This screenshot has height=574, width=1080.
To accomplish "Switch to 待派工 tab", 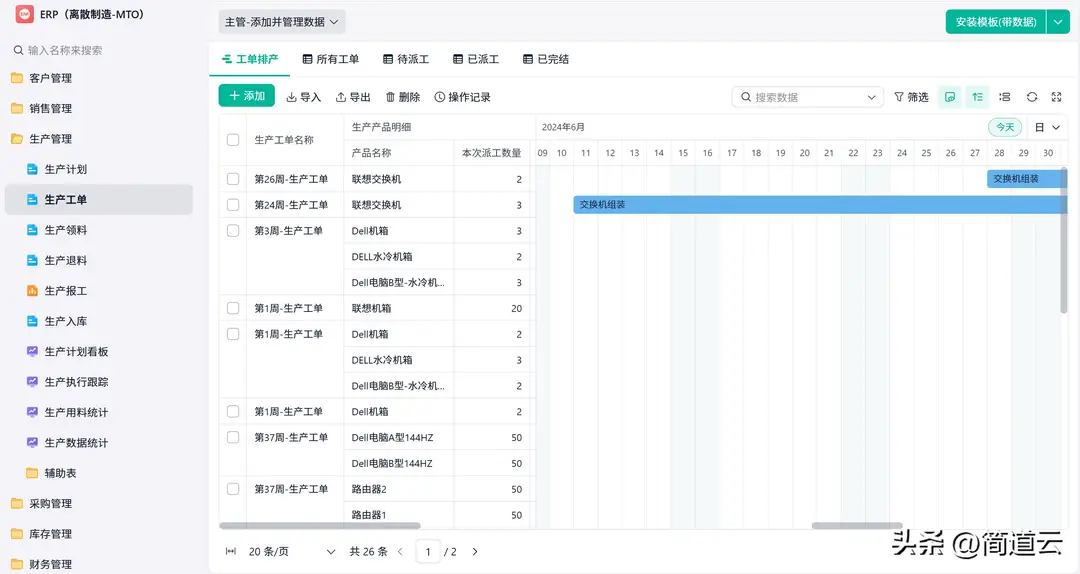I will pyautogui.click(x=406, y=59).
